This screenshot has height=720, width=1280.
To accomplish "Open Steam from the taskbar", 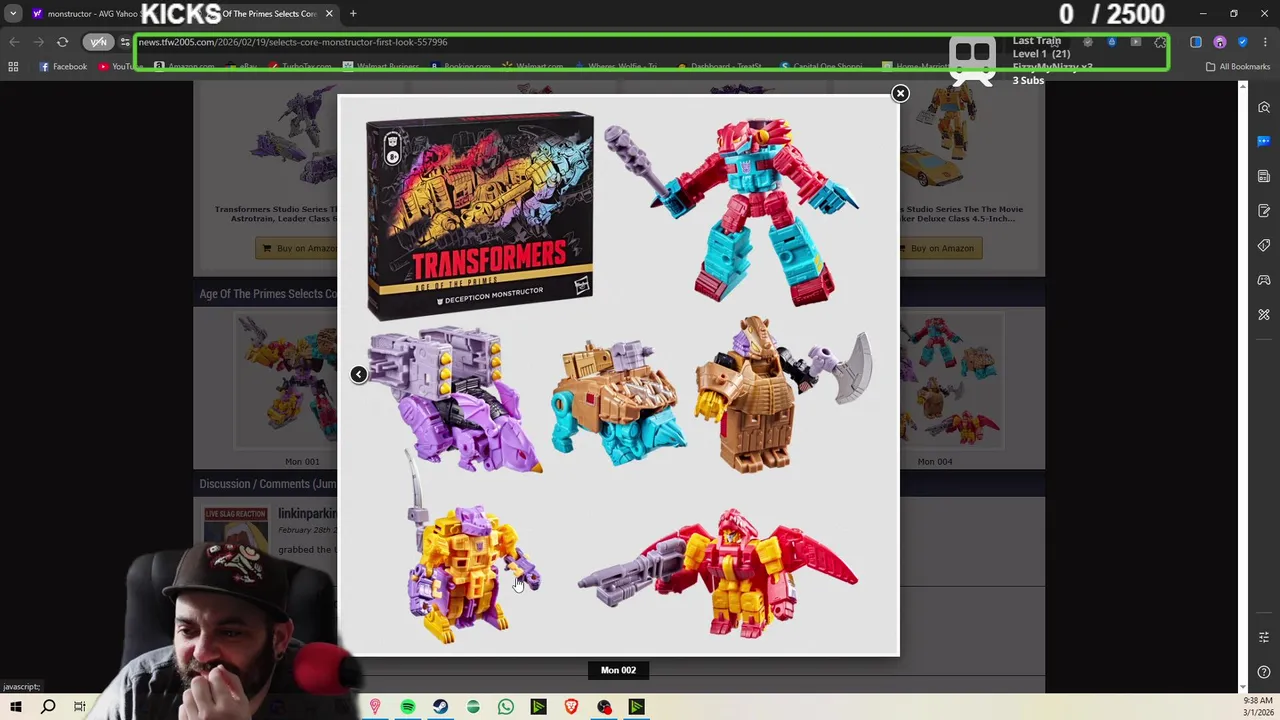I will pos(440,707).
